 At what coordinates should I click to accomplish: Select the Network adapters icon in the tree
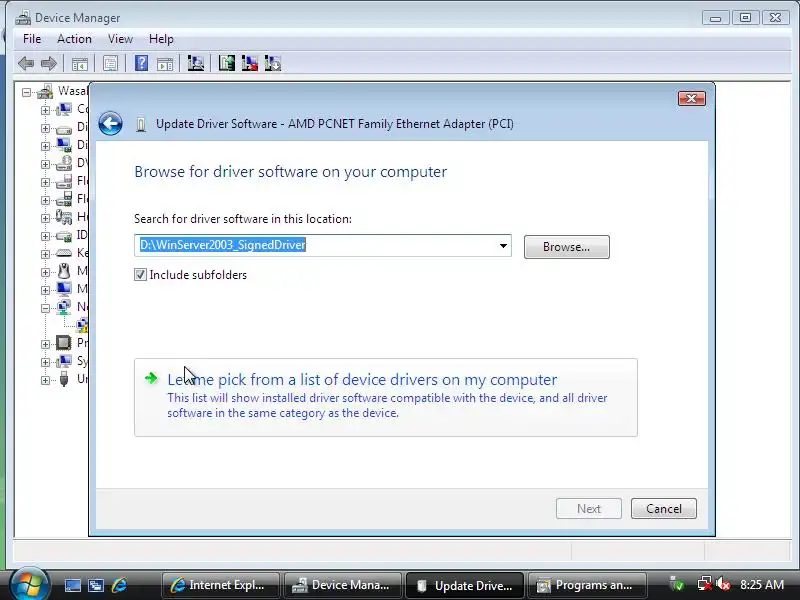(x=64, y=307)
